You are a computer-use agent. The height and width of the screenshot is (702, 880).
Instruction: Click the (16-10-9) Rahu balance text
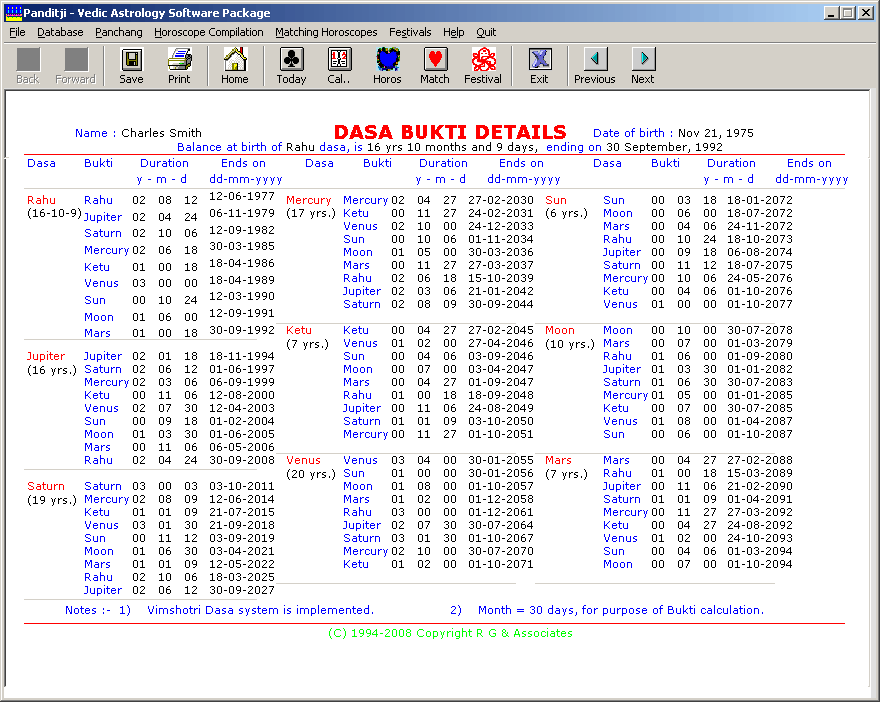(x=54, y=214)
